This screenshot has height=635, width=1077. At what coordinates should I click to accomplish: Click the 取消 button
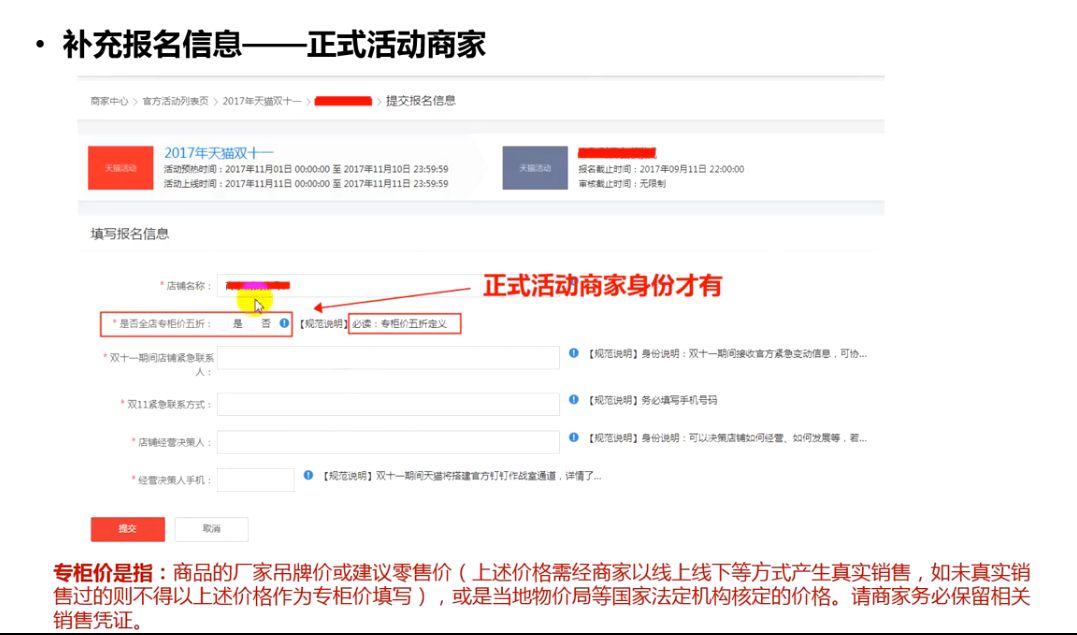point(212,529)
